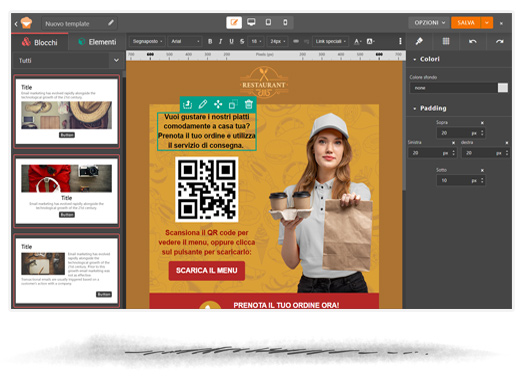Redo the last action

499,41
